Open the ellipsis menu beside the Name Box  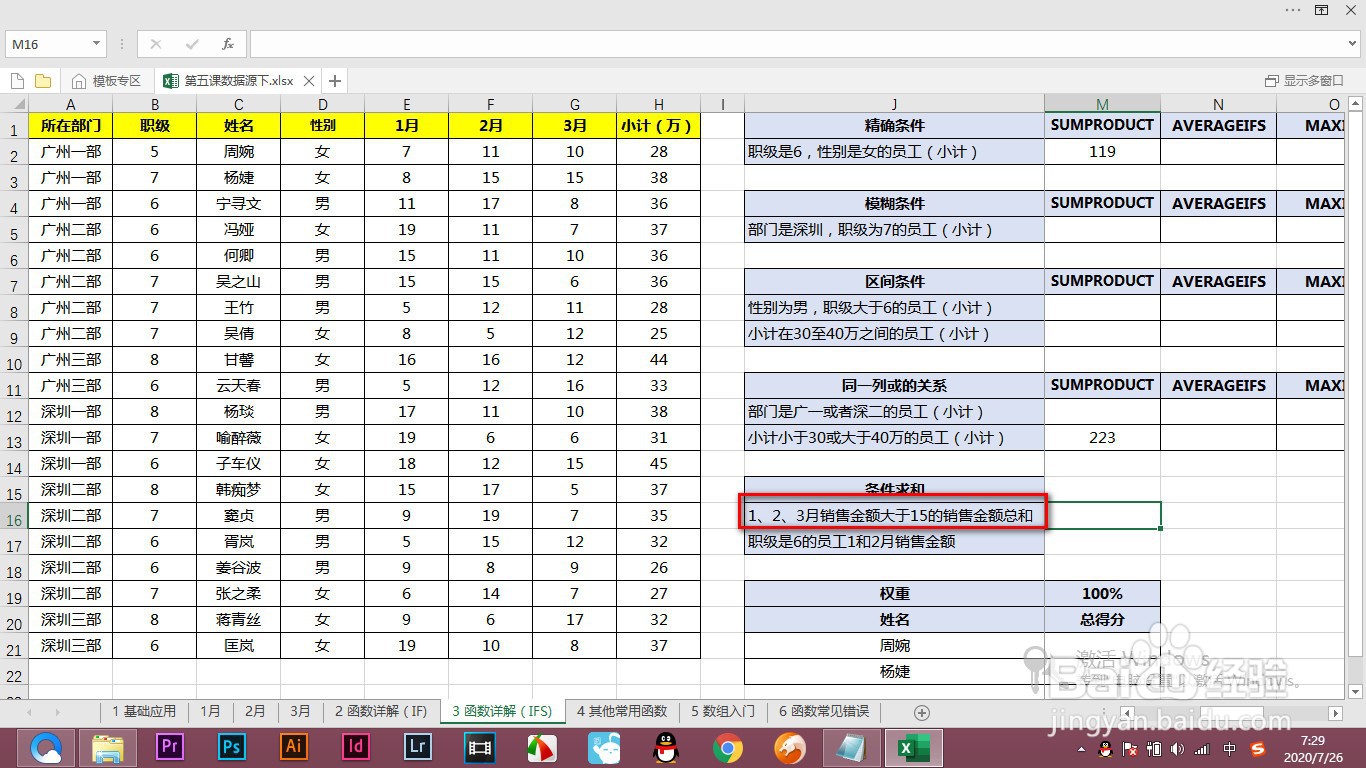click(122, 44)
